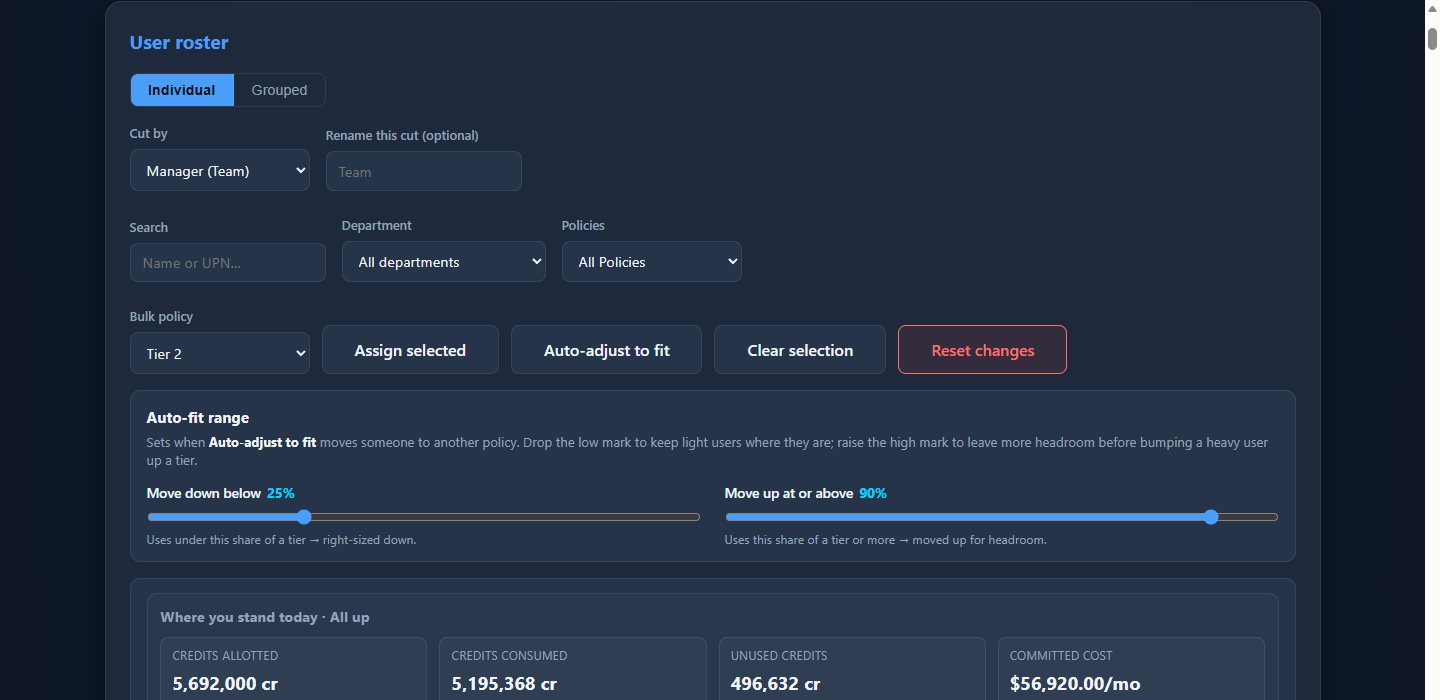Screen dimensions: 1440x700
Task: Click the 5,692,000 cr credits allotted value
Action: coord(225,684)
